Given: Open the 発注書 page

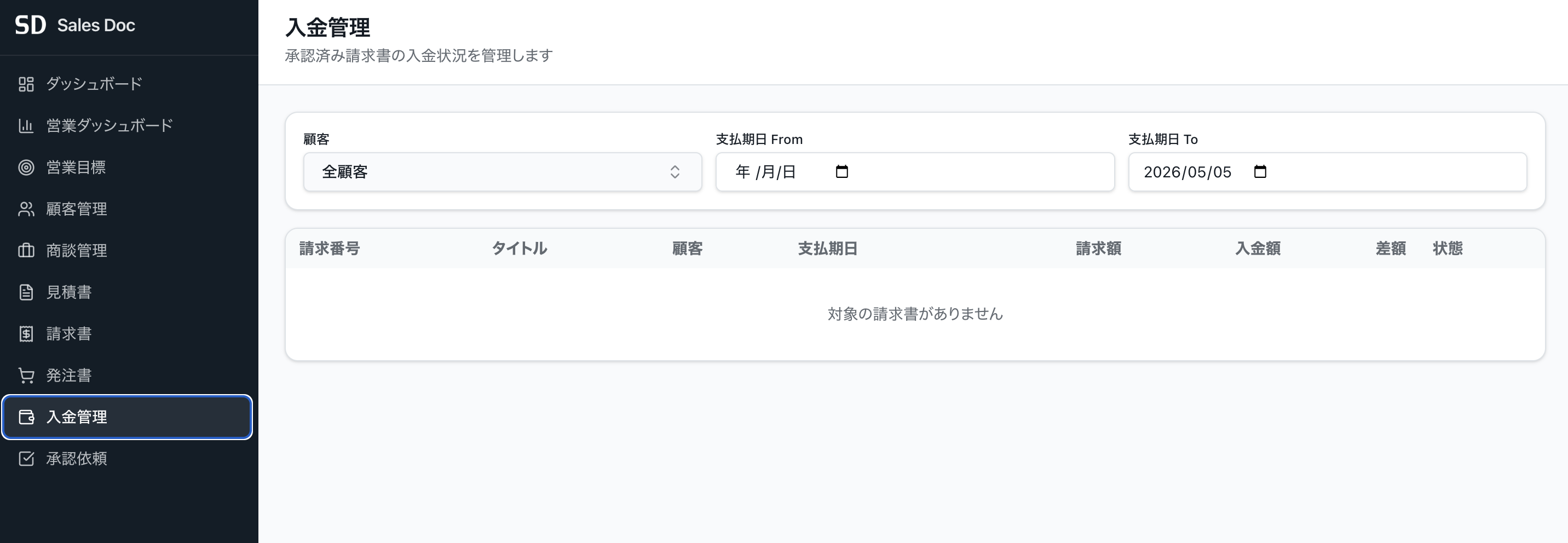Looking at the screenshot, I should coord(127,376).
